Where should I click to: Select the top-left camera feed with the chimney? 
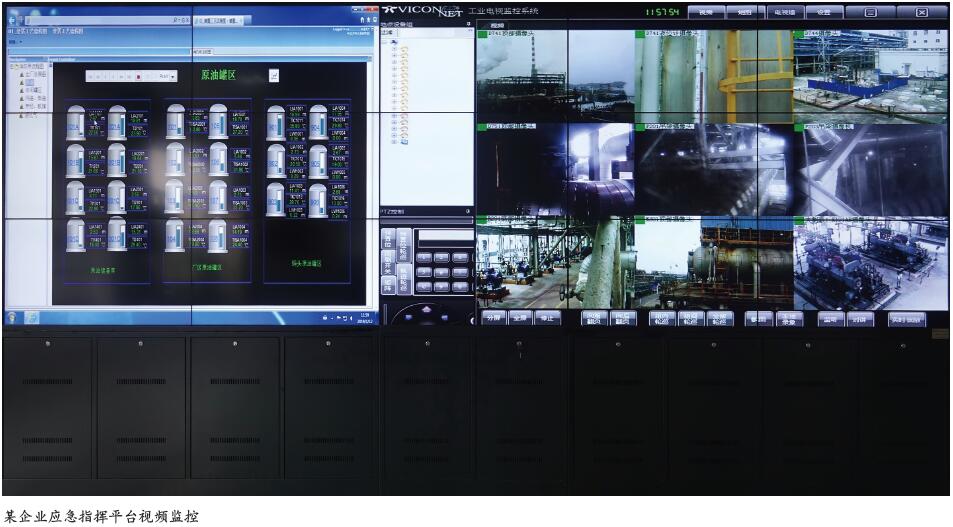point(520,76)
